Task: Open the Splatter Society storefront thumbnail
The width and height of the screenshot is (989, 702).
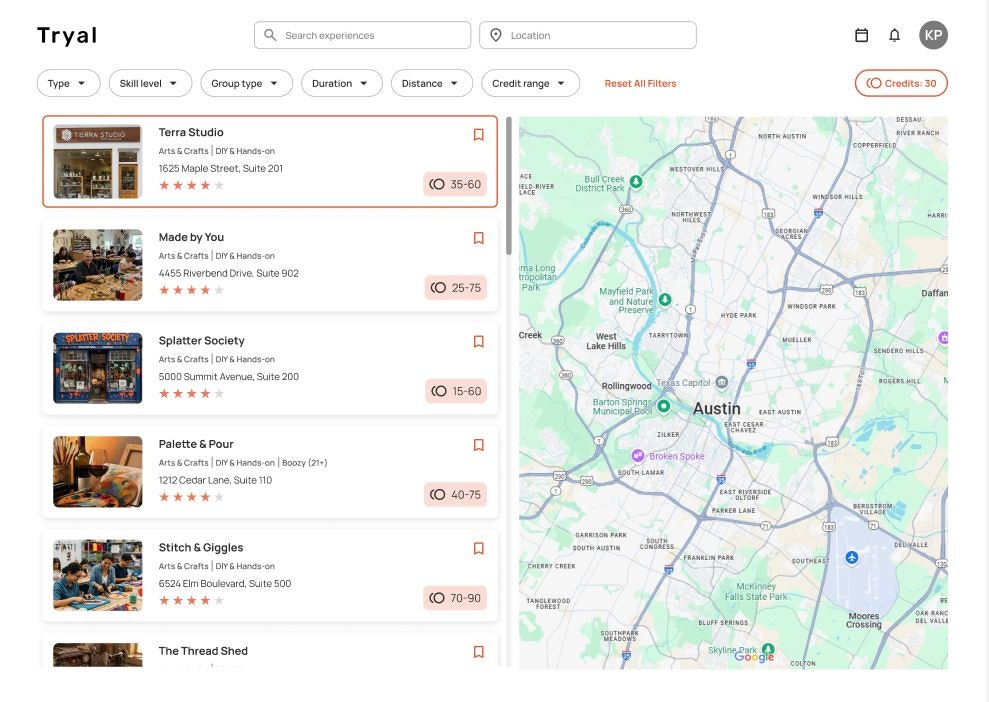Action: coord(98,368)
